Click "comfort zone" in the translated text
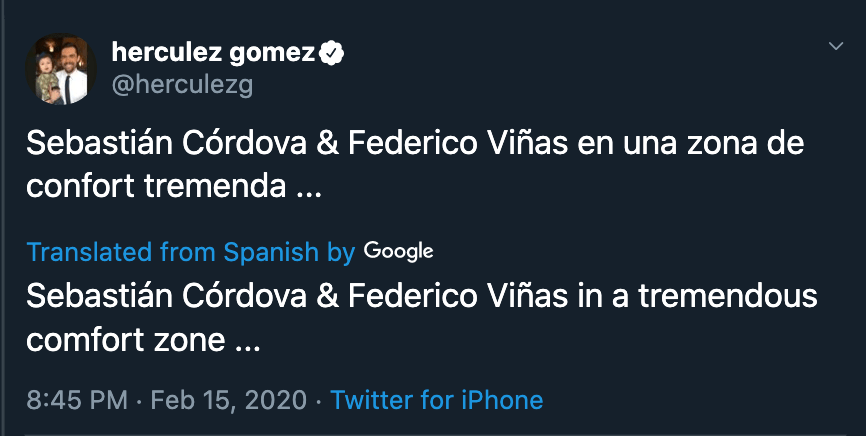Image resolution: width=866 pixels, height=436 pixels. click(x=125, y=339)
